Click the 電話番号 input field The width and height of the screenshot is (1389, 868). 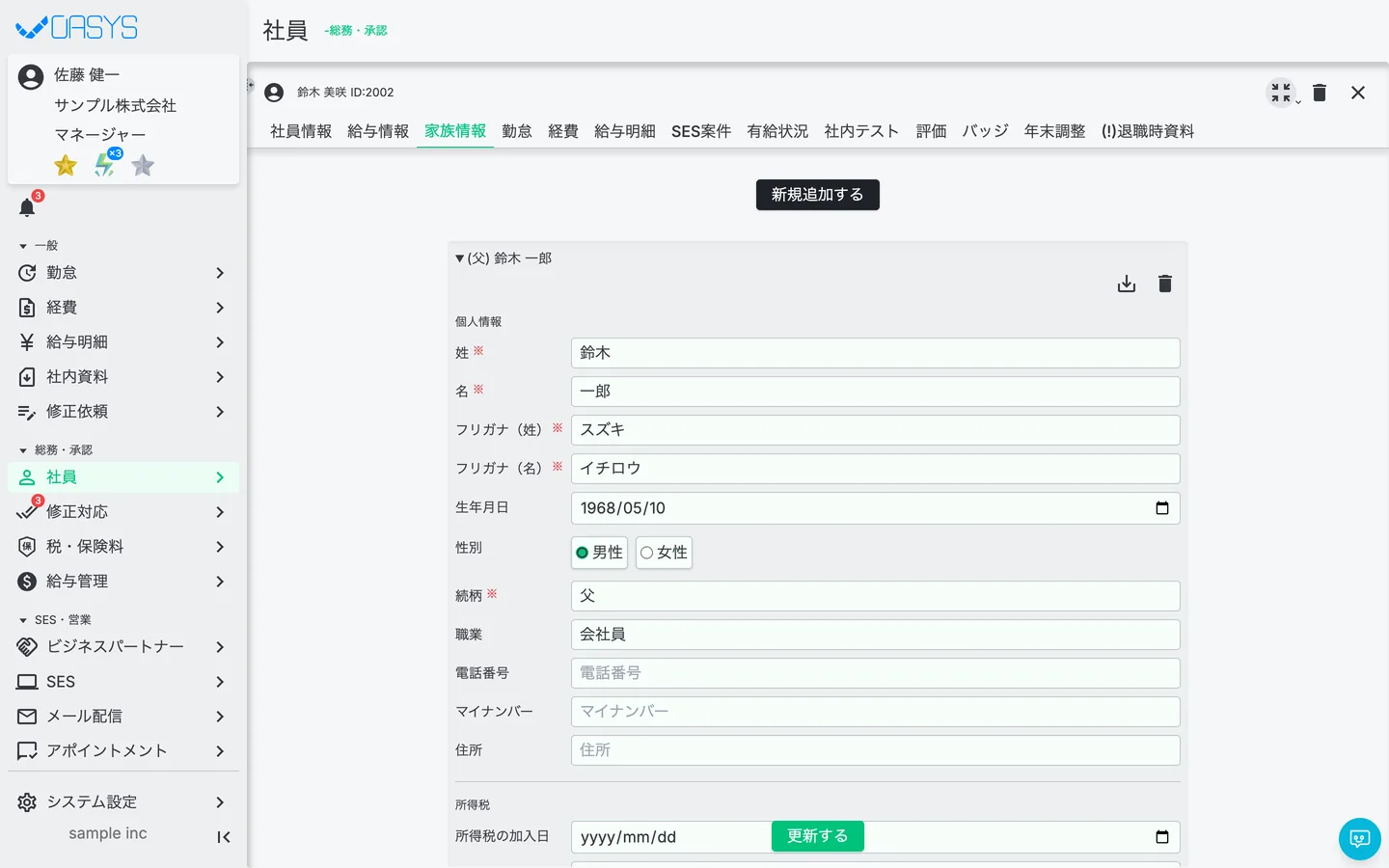876,673
